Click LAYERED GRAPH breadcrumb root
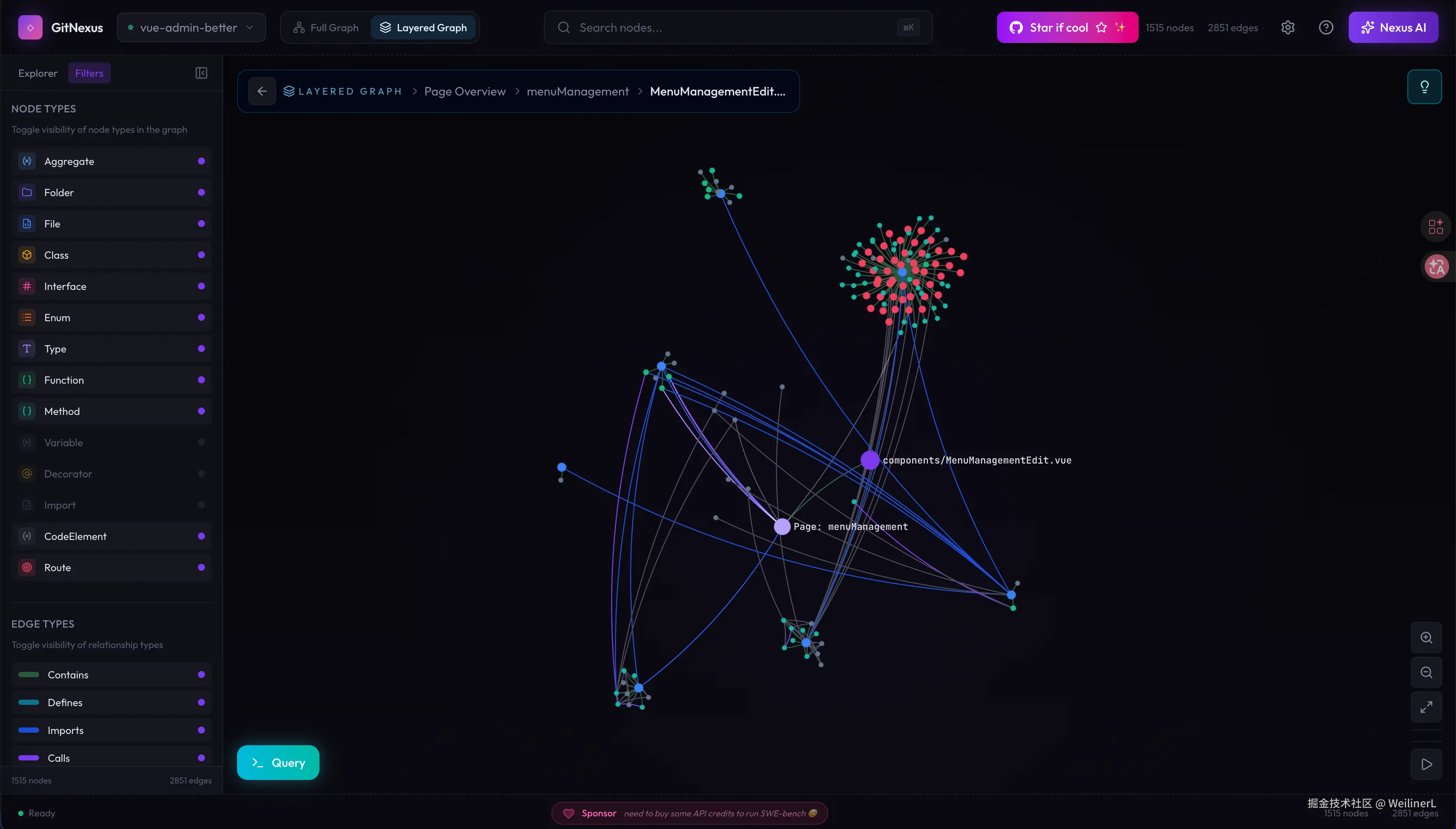 pos(343,91)
